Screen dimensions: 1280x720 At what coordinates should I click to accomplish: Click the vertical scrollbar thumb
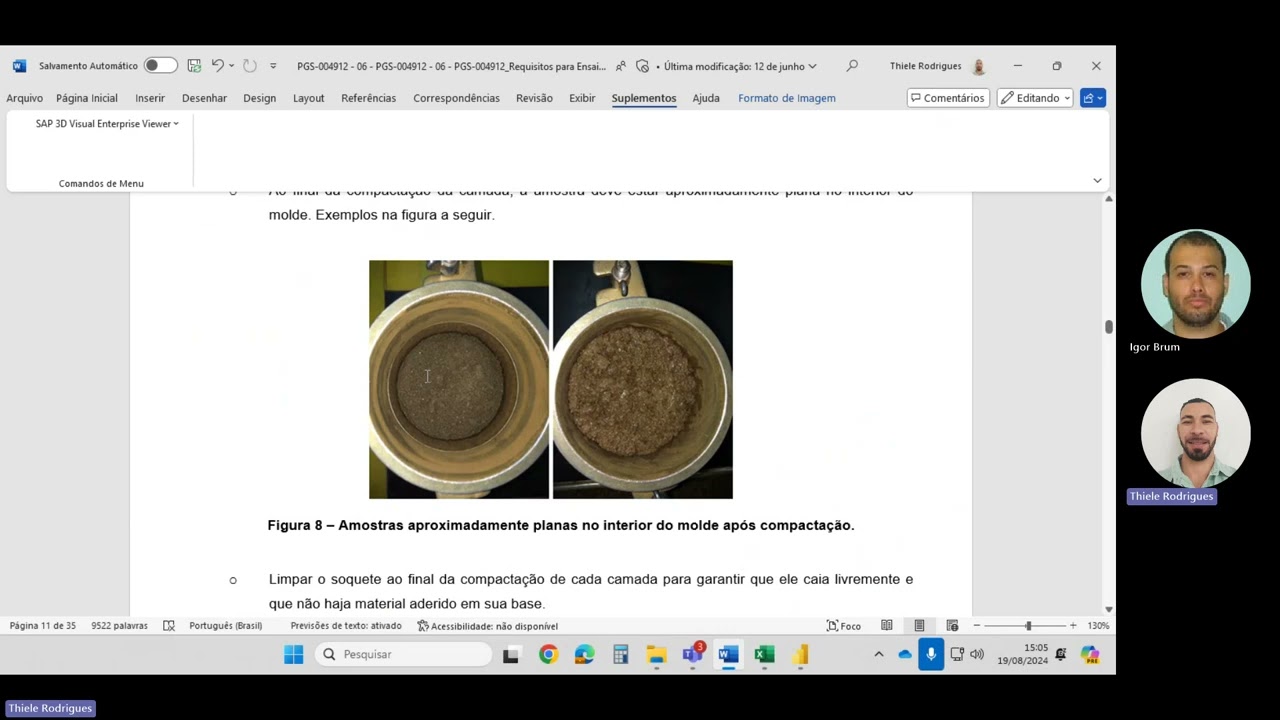(1108, 327)
